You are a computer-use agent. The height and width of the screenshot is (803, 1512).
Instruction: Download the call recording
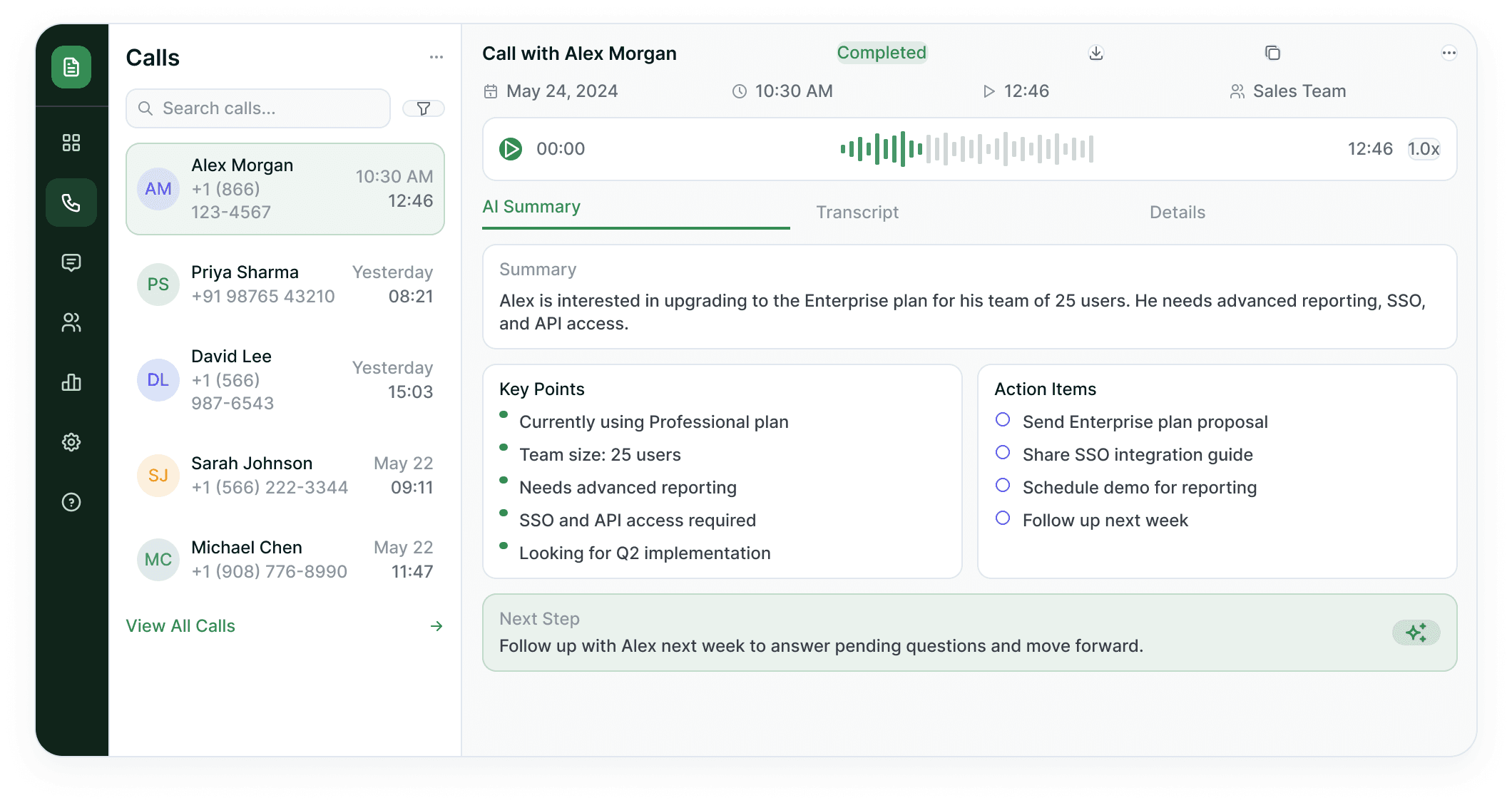click(x=1096, y=53)
